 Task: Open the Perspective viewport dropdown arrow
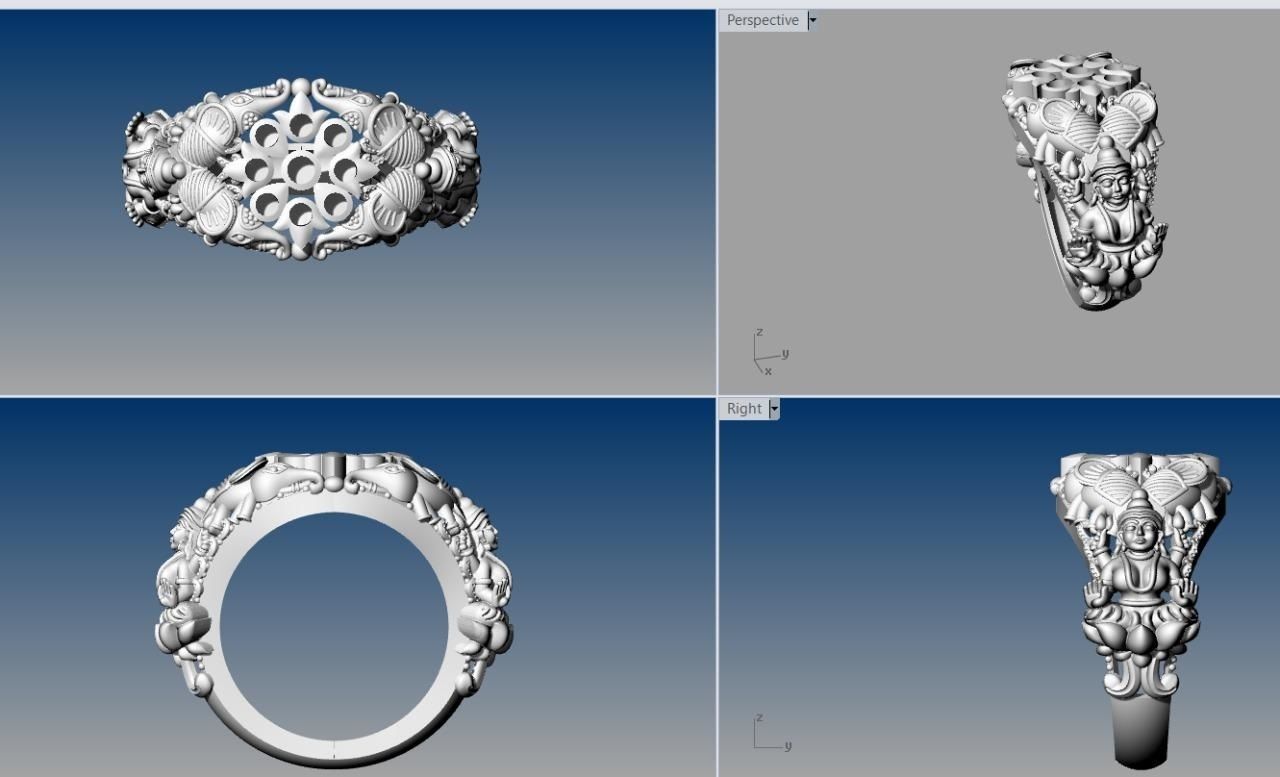pyautogui.click(x=812, y=20)
